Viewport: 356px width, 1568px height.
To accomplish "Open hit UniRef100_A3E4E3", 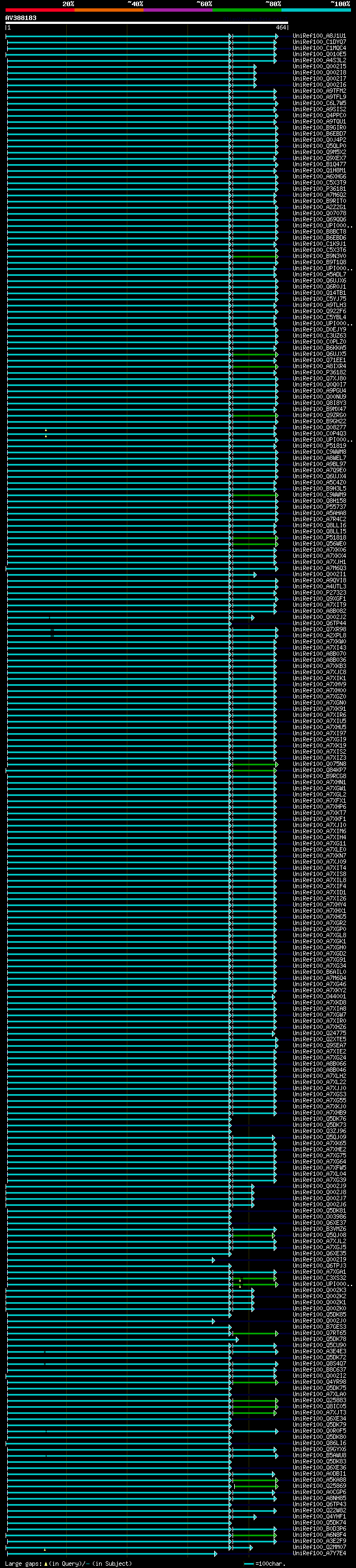I will [319, 1351].
